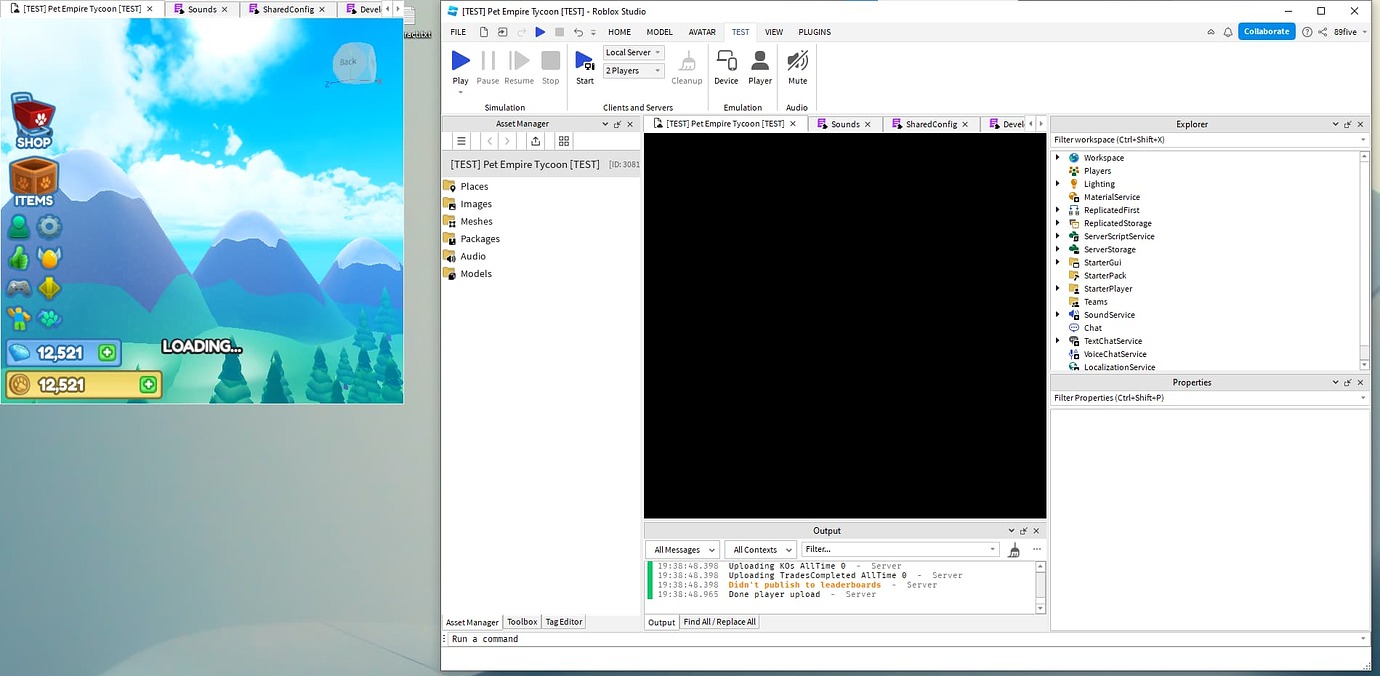Image resolution: width=1380 pixels, height=676 pixels.
Task: Click the share icon beside 89five
Action: click(x=1322, y=32)
